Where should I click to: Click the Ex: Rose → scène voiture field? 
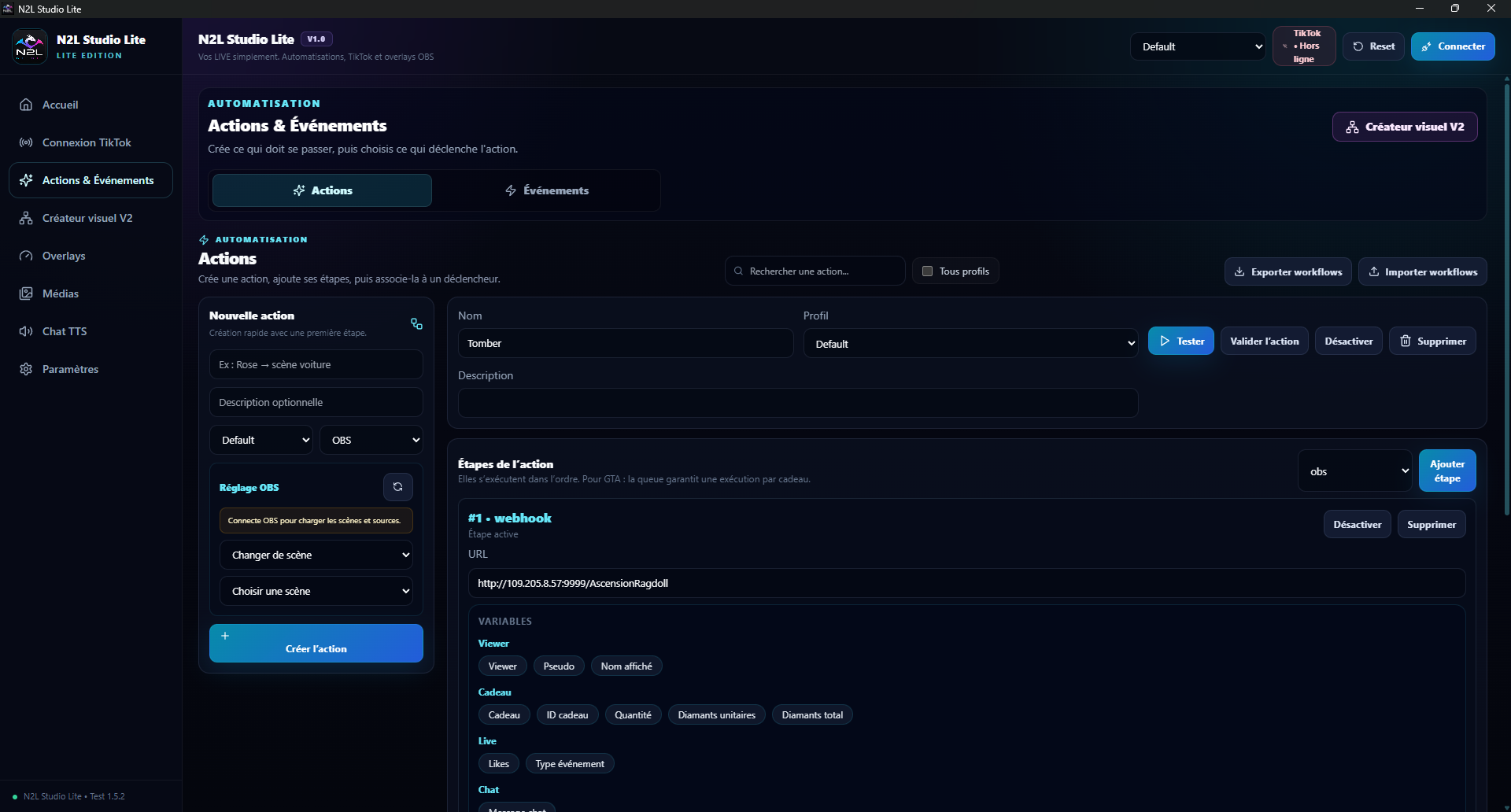[316, 364]
